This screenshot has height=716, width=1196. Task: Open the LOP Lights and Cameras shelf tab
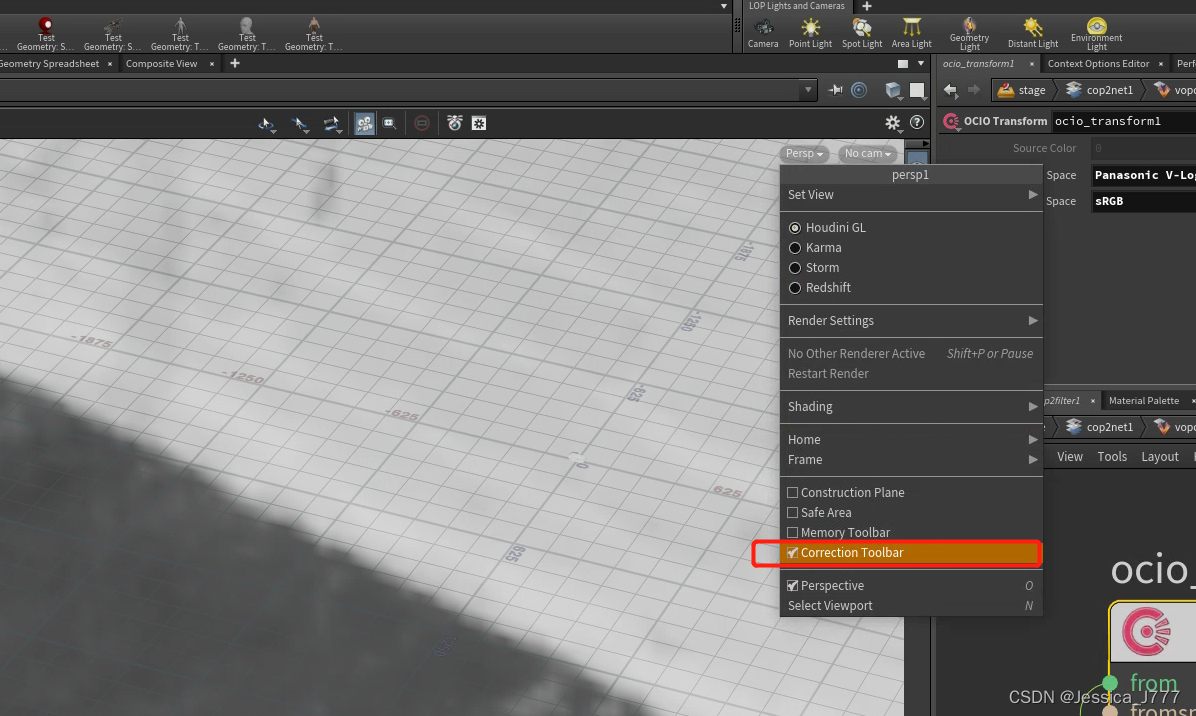pyautogui.click(x=796, y=6)
